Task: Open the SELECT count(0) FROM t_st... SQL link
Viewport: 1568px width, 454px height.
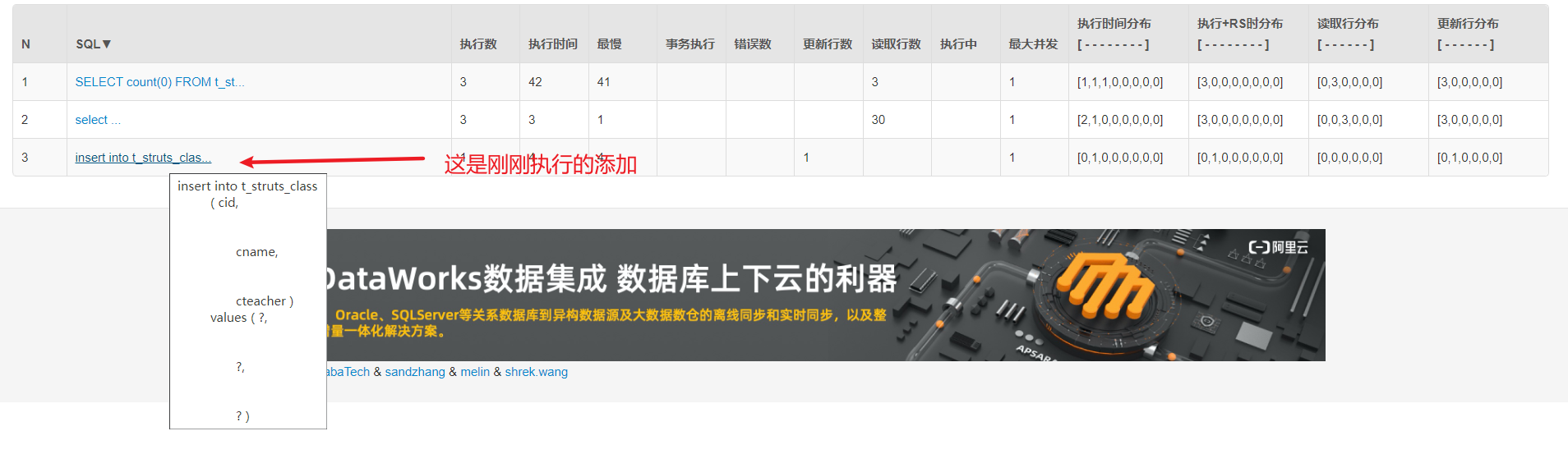Action: click(159, 82)
